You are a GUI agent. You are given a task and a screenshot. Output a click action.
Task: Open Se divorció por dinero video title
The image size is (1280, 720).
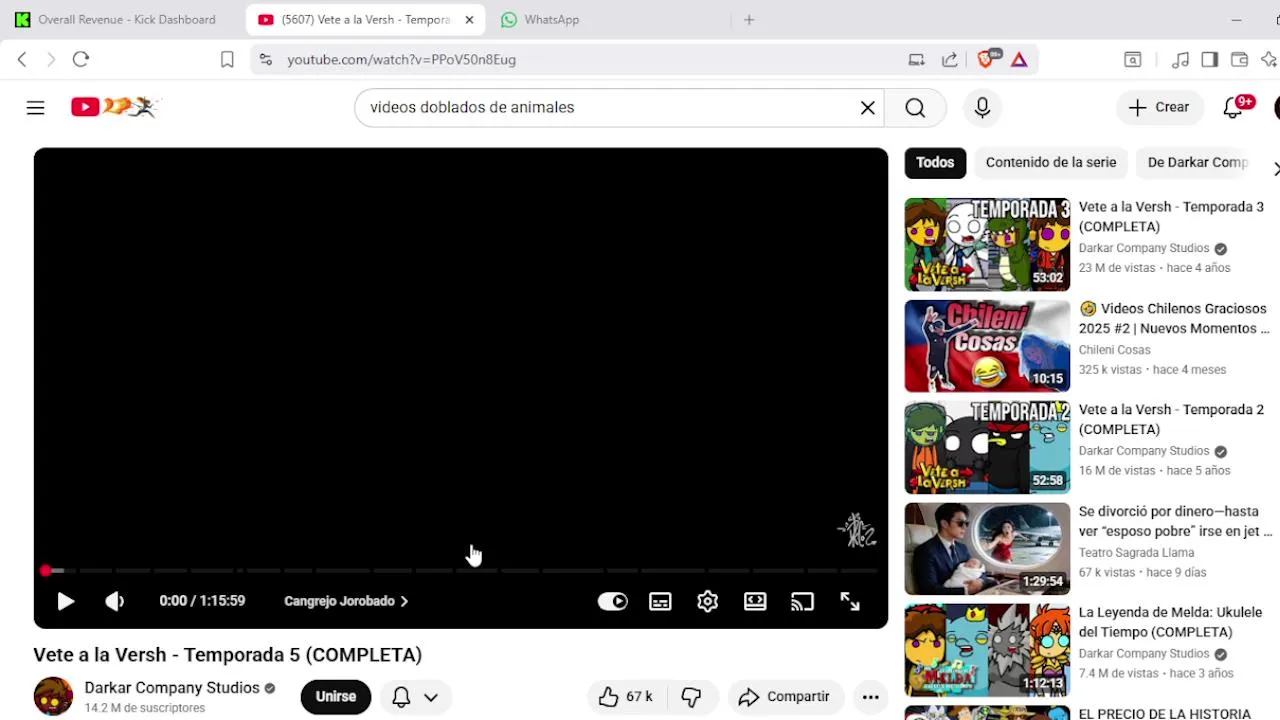tap(1175, 521)
